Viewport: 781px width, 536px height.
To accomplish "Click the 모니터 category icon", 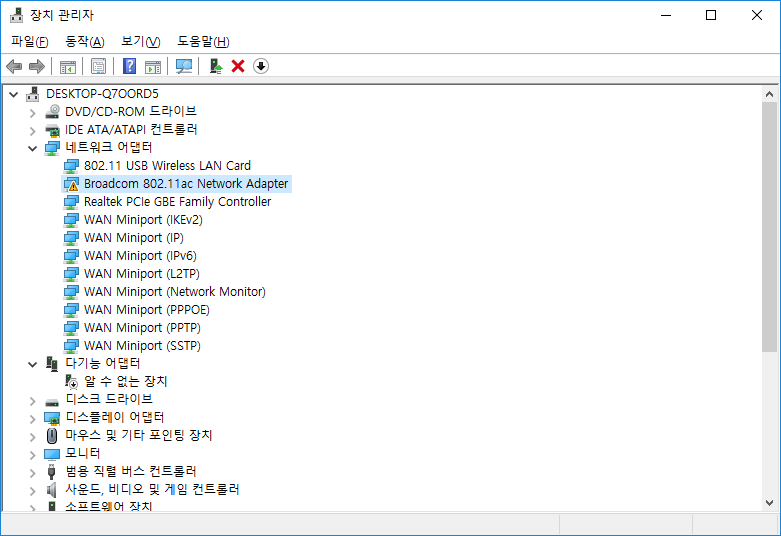I will tap(52, 454).
